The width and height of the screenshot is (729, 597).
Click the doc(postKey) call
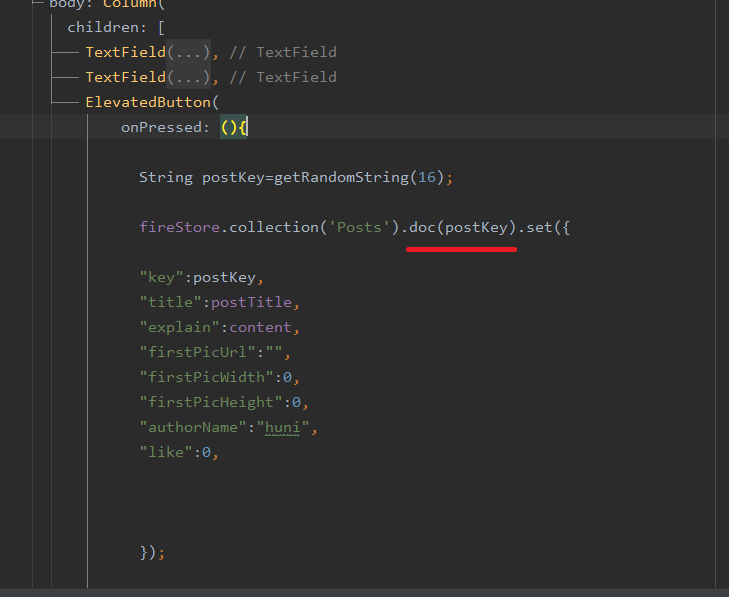(463, 227)
